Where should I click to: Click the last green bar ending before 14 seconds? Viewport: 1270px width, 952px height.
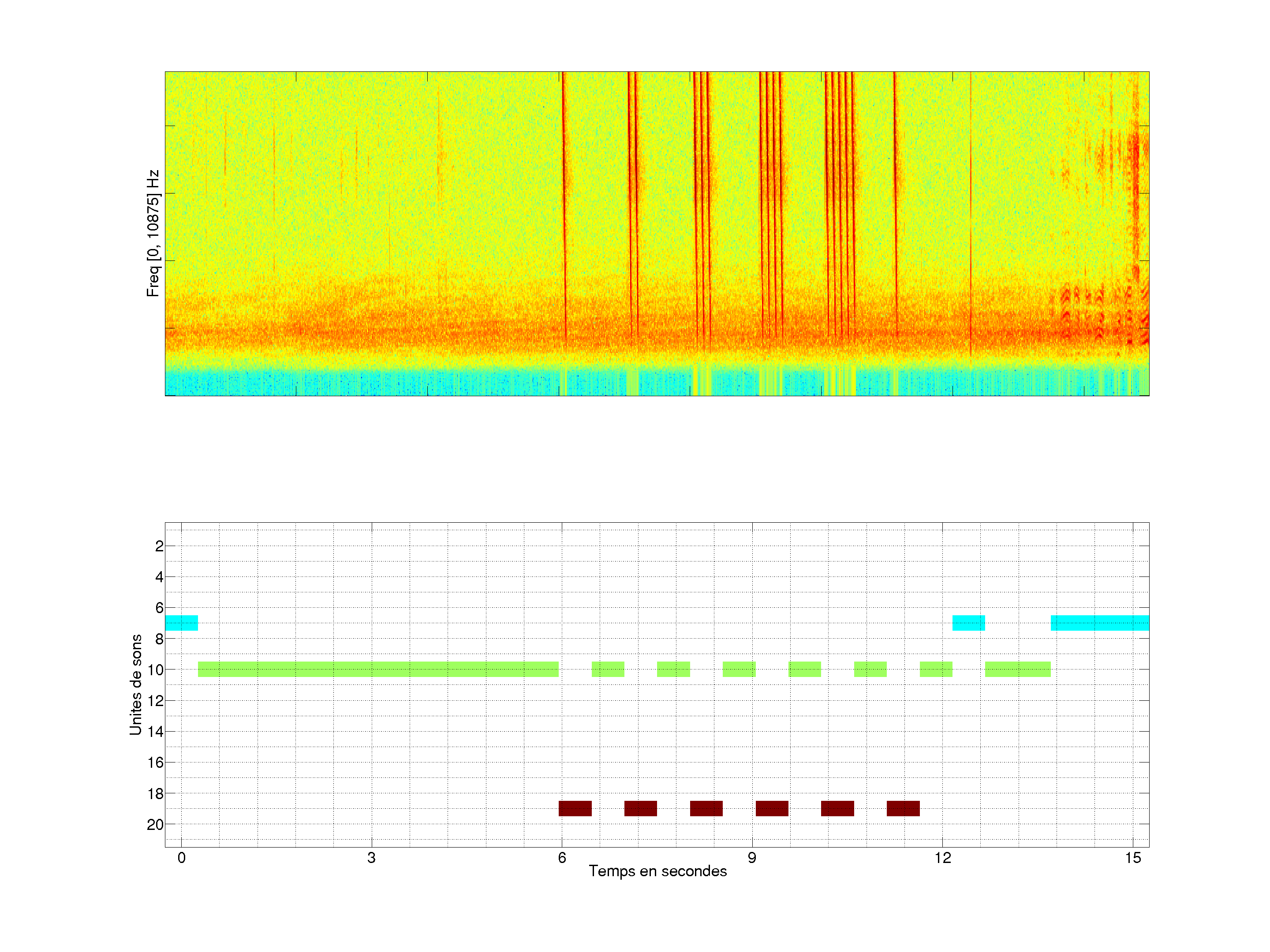click(1017, 669)
